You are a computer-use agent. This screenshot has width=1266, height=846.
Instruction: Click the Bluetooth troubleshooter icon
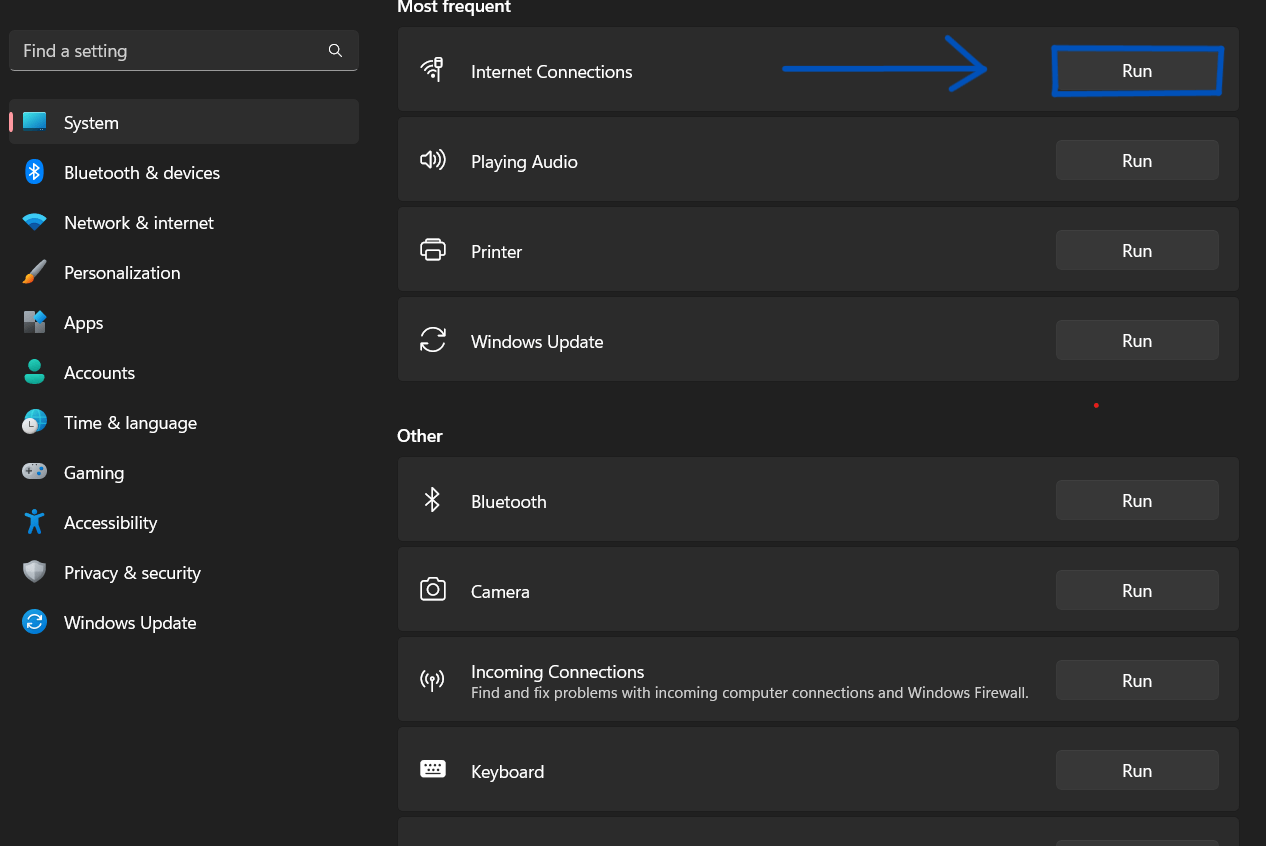[x=432, y=500]
